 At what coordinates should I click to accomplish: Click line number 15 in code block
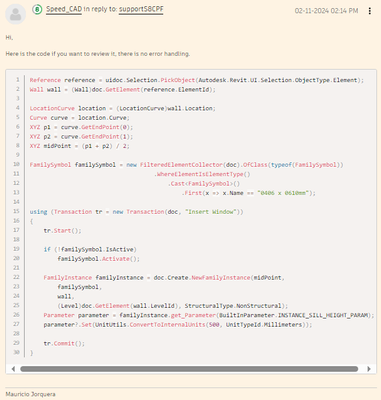[17, 211]
